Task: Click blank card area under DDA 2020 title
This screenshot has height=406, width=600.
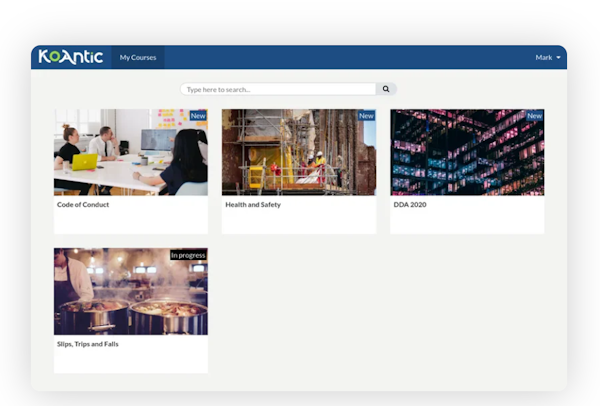Action: (466, 222)
